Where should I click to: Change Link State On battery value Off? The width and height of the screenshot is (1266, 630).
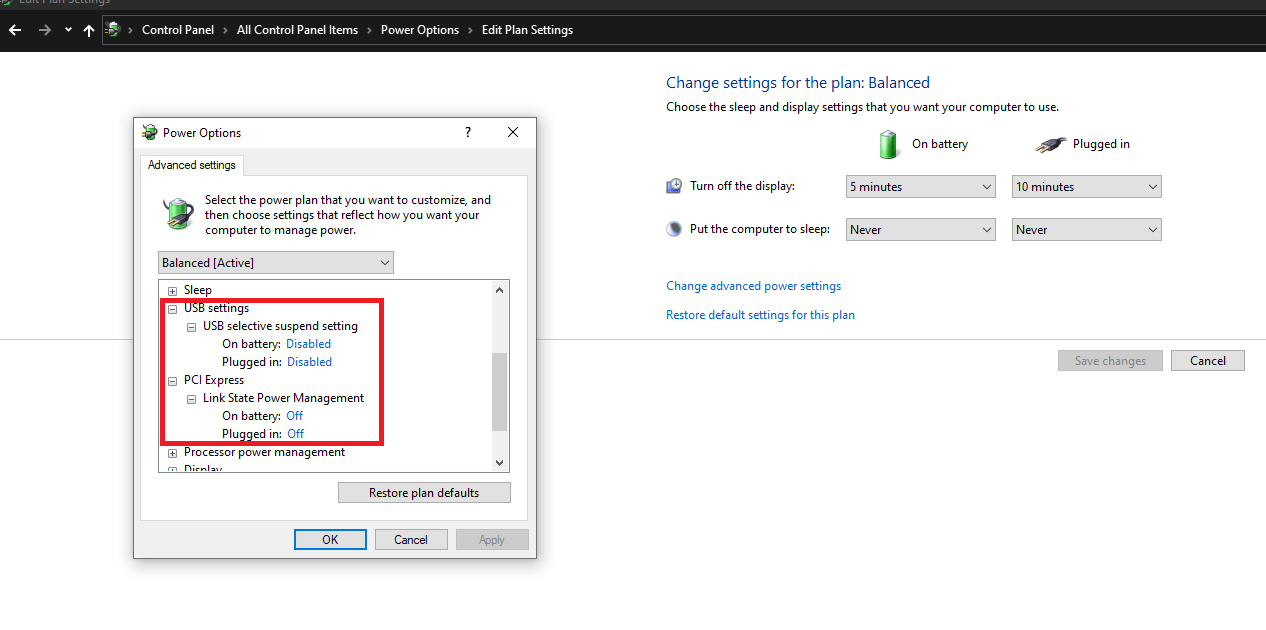coord(295,416)
